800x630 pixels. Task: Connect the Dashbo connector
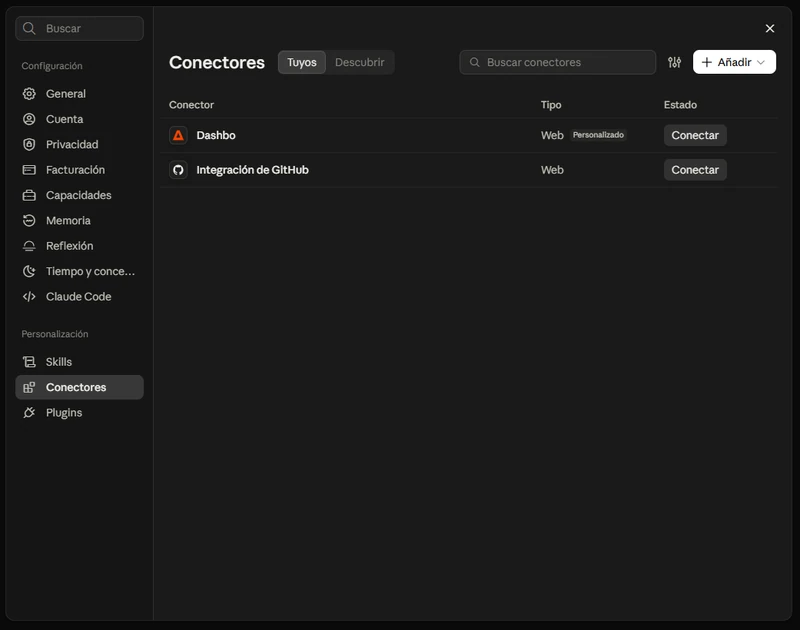(695, 135)
